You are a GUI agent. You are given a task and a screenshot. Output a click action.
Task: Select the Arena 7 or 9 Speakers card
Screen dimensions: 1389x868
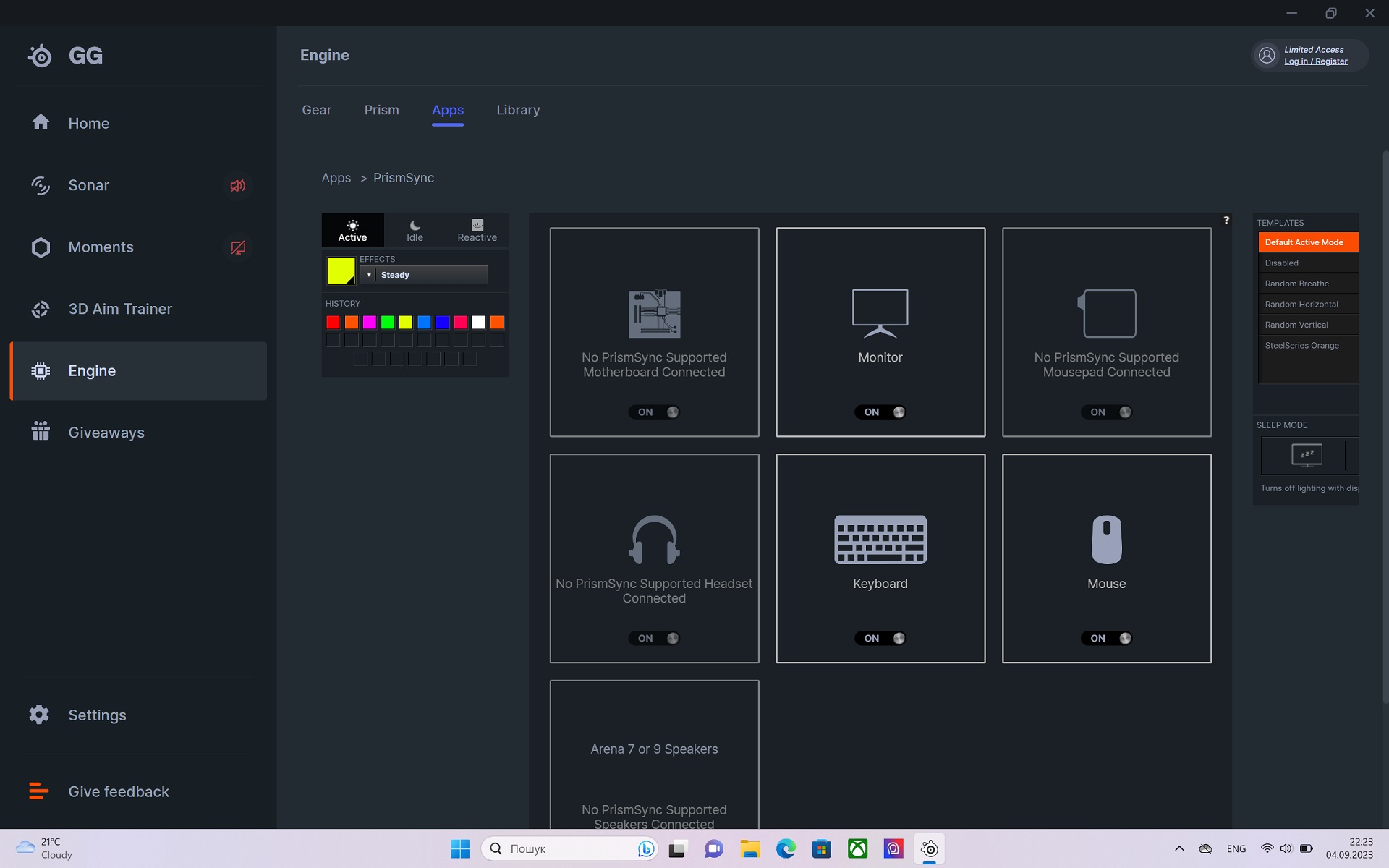[654, 755]
